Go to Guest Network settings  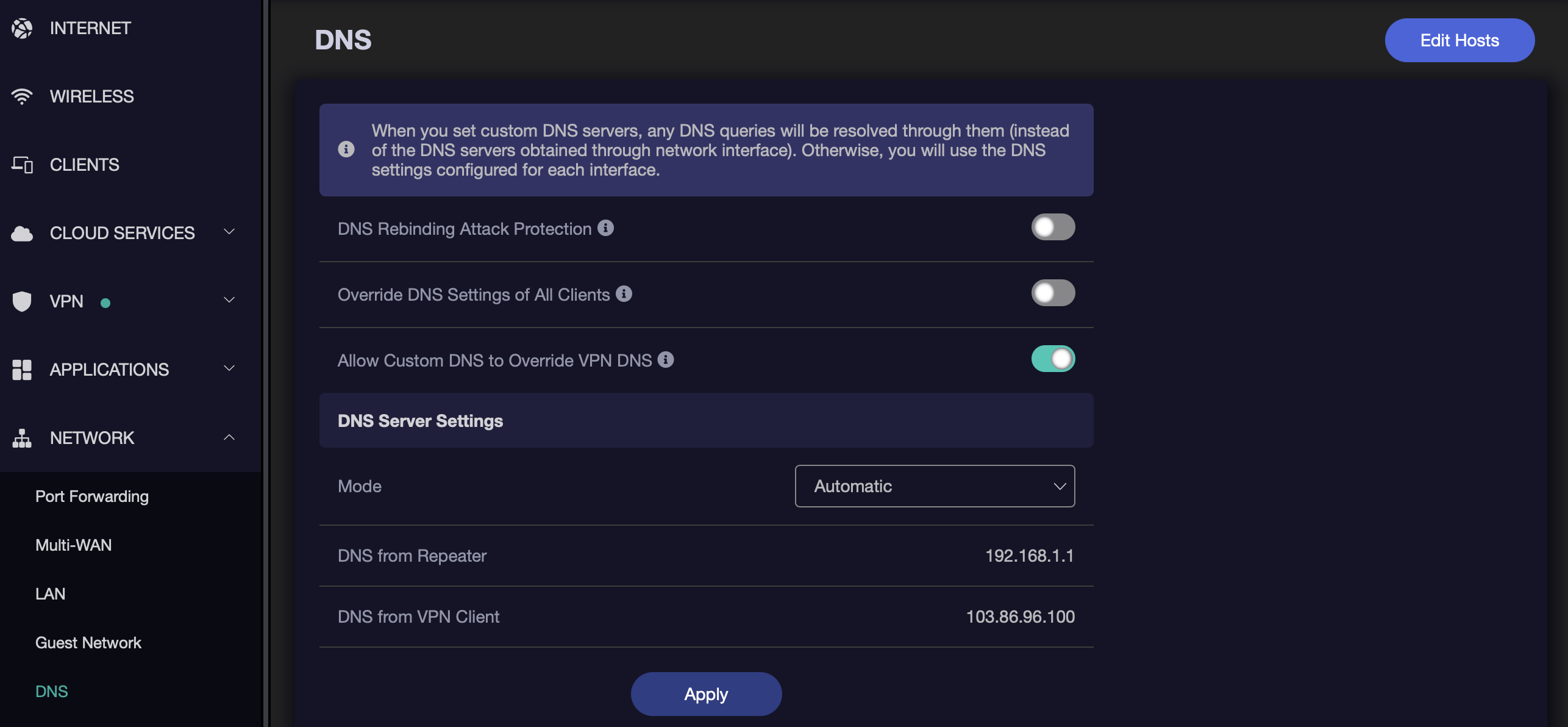pos(88,643)
